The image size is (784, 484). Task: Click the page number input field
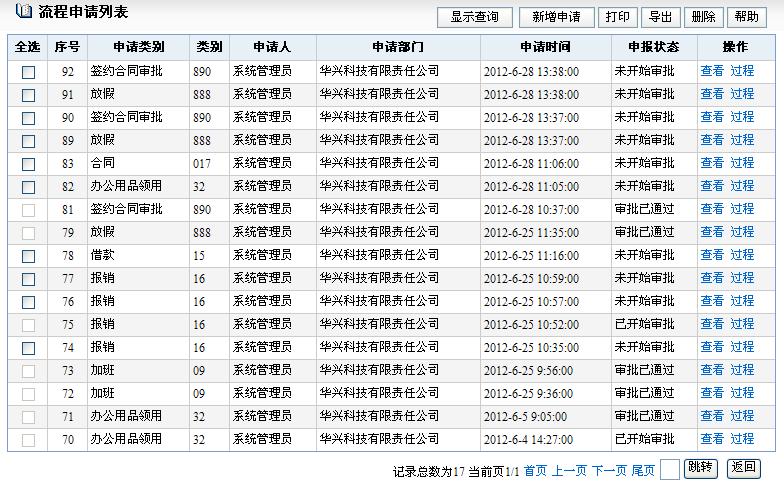coord(670,469)
